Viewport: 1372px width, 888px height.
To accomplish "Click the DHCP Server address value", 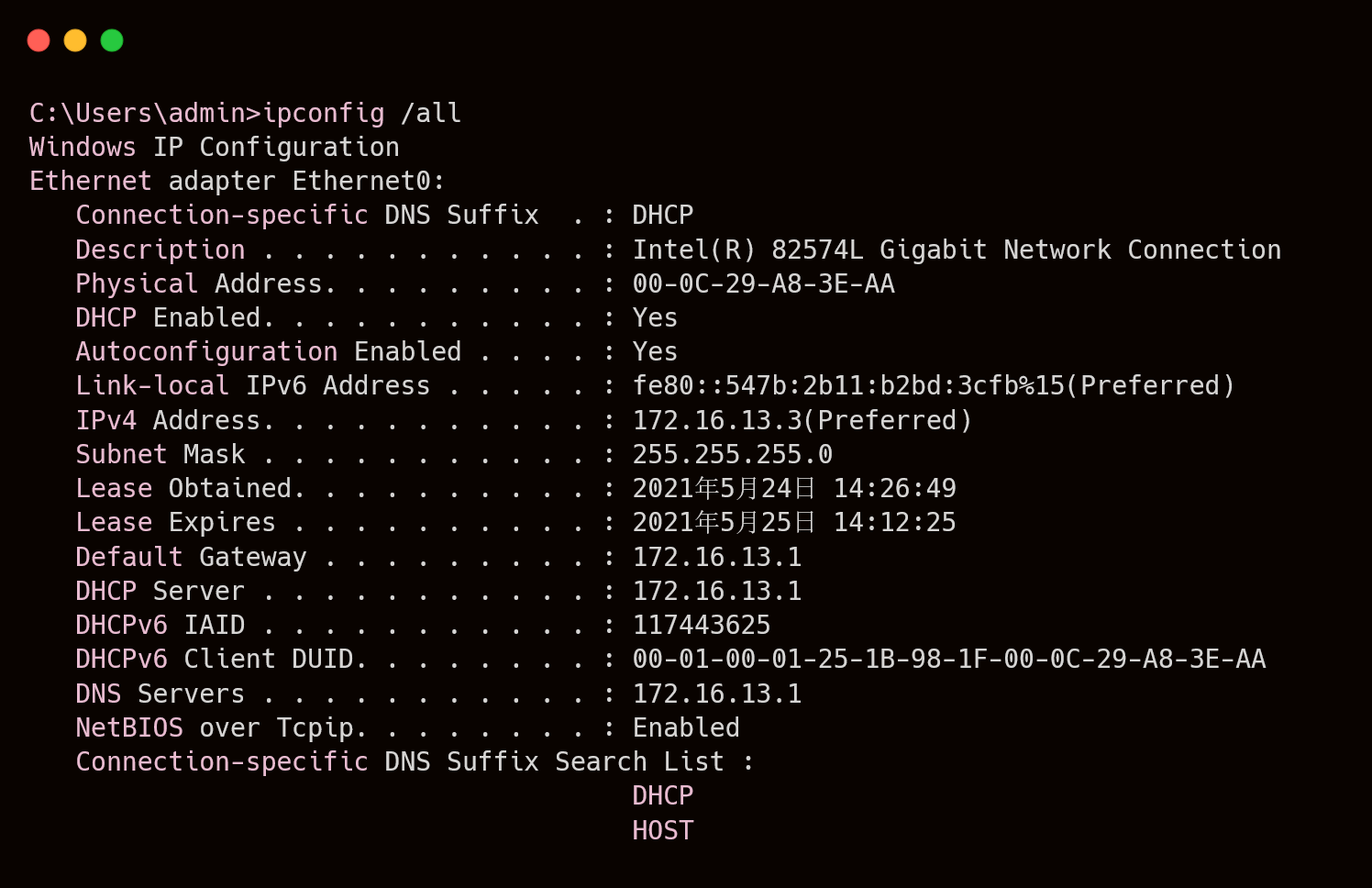I will tap(717, 591).
